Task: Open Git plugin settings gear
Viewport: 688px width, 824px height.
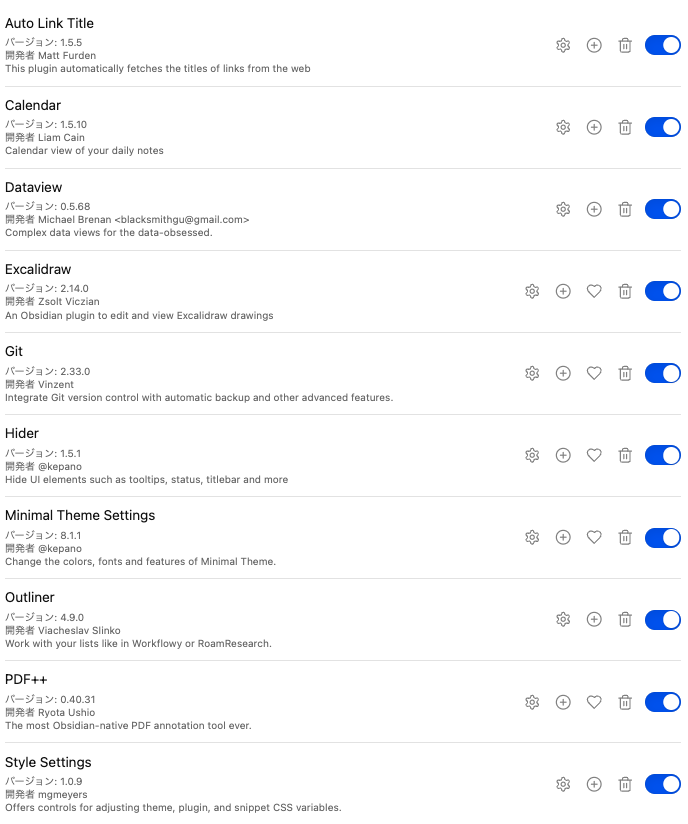Action: point(532,373)
